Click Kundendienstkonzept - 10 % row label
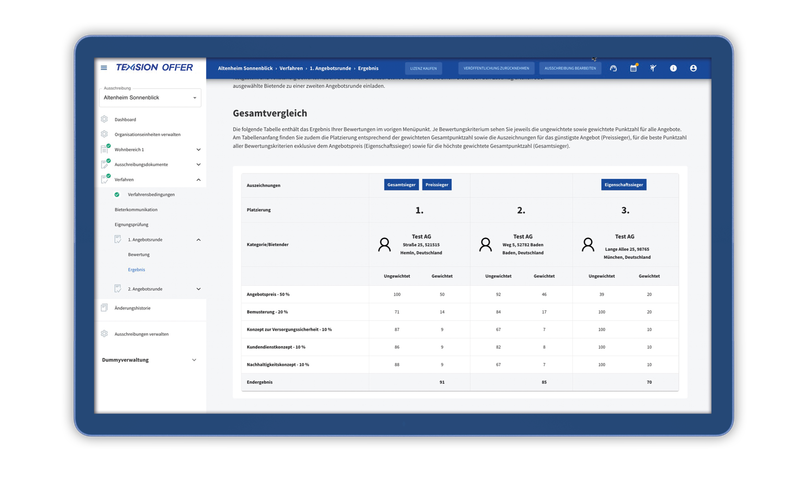800x483 pixels. tap(276, 347)
